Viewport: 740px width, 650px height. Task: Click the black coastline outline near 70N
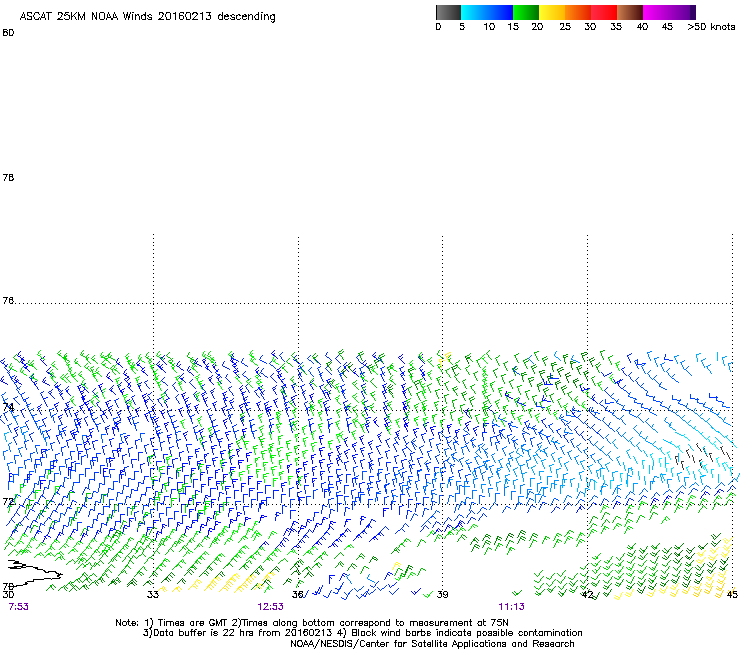(x=34, y=572)
